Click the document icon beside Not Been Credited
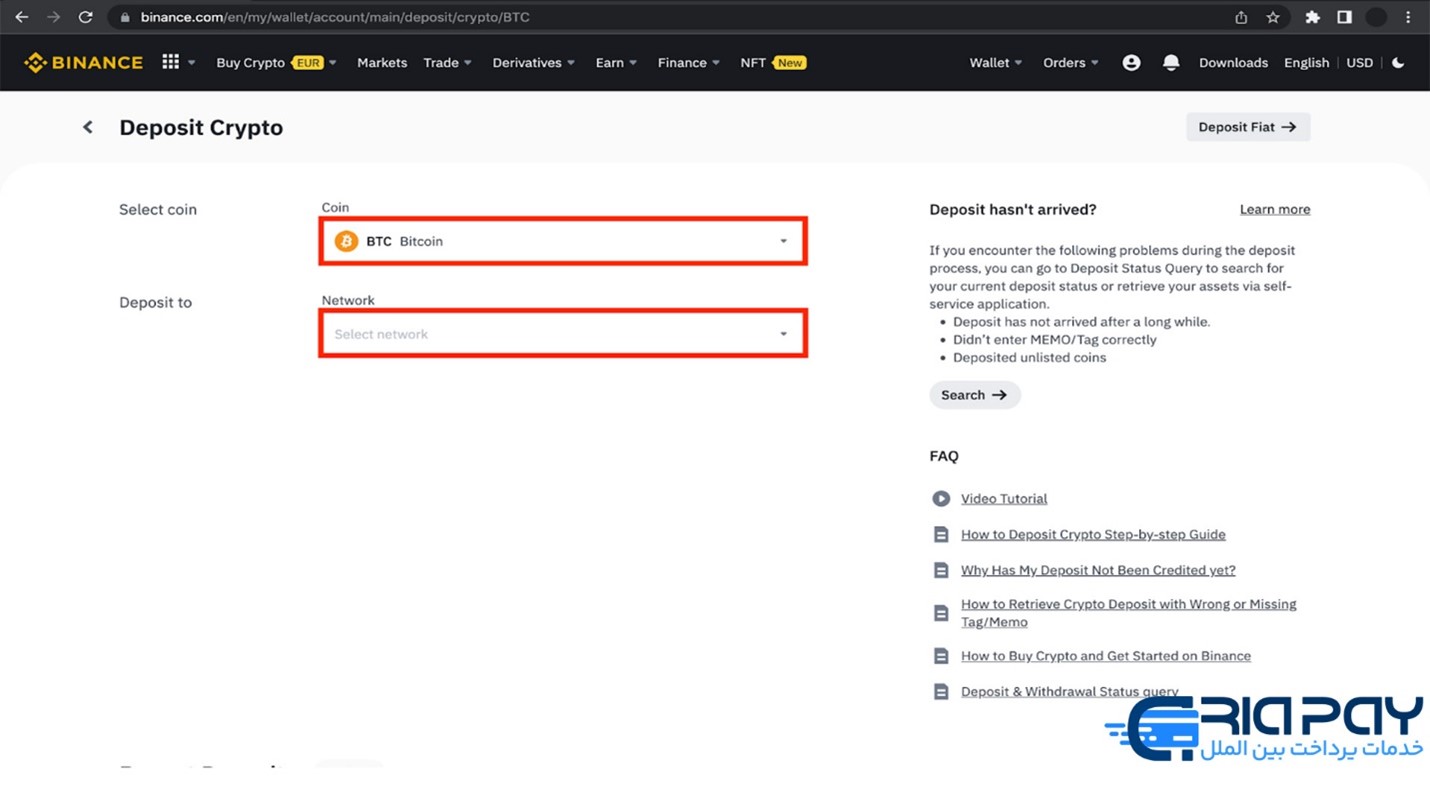Image resolution: width=1430 pixels, height=804 pixels. point(941,570)
